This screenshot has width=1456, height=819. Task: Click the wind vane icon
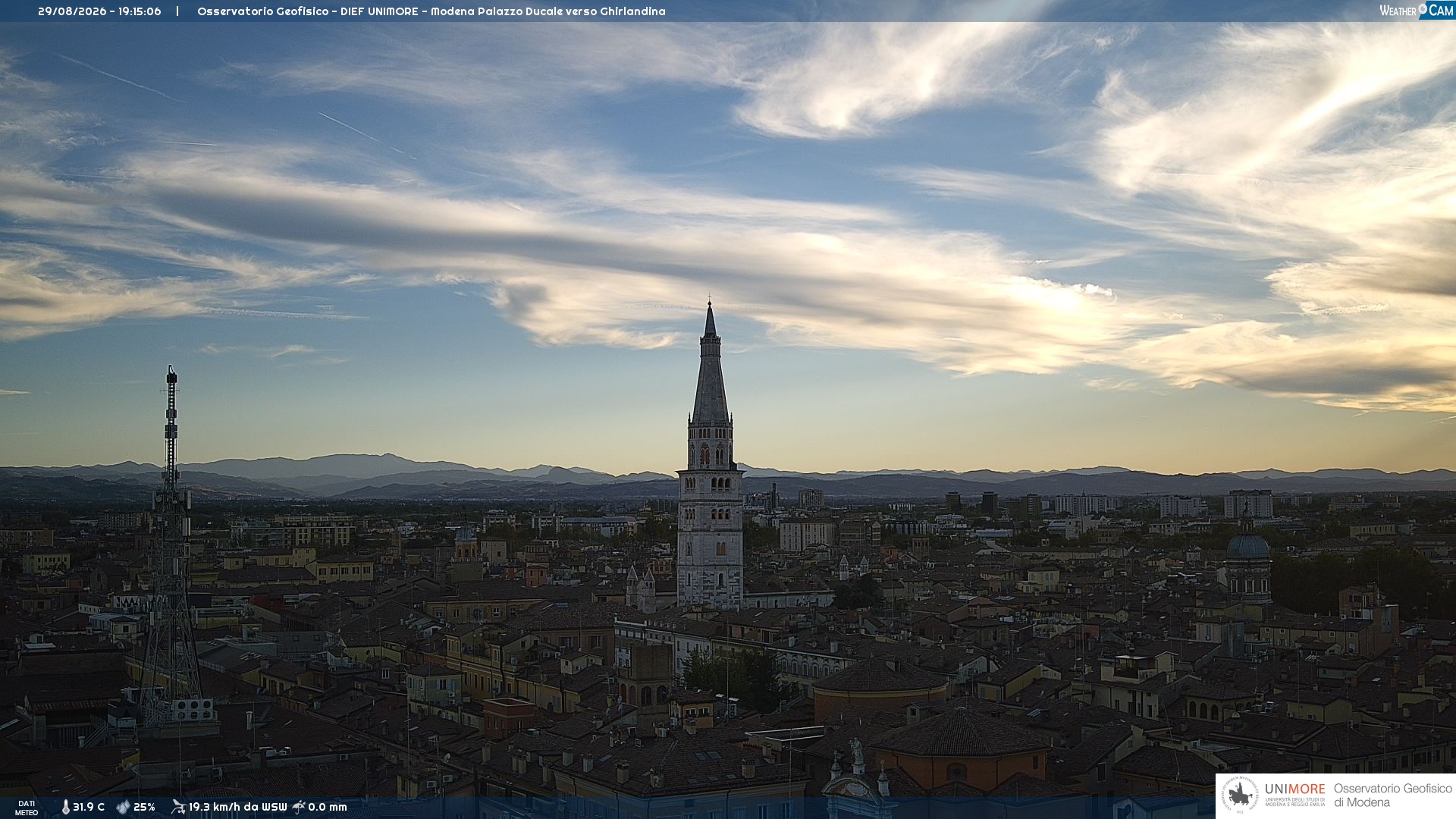coord(178,807)
